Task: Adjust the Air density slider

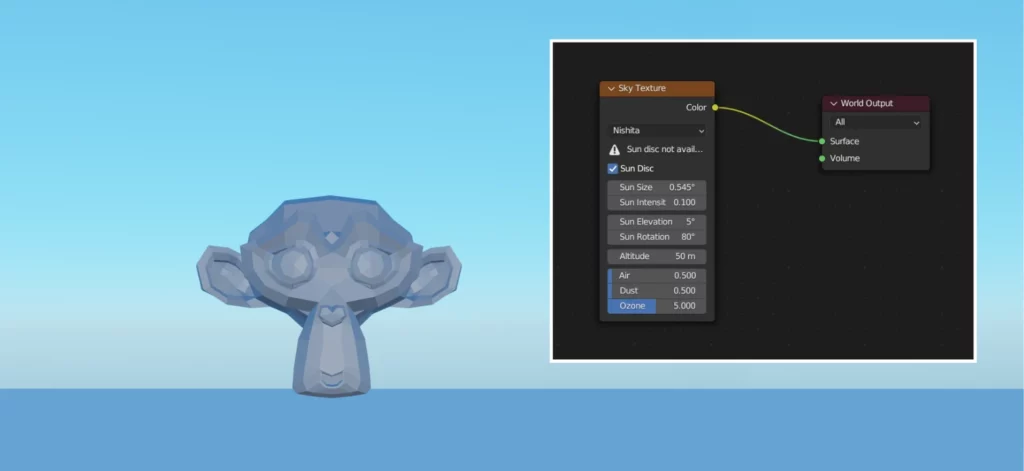Action: 657,276
